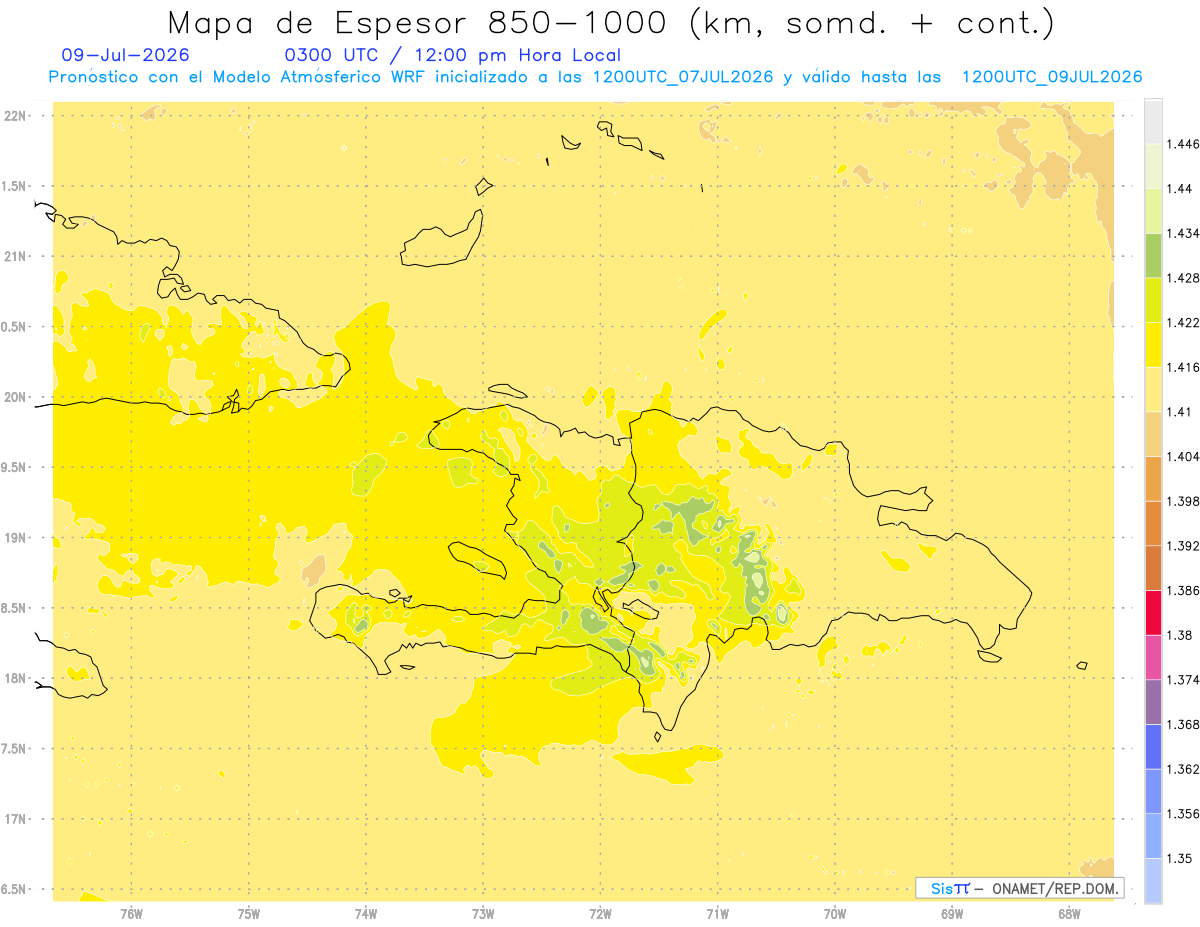Screen dimensions: 1200x927
Task: Click the pale blue swatch below 1.35
Action: coord(1153,880)
